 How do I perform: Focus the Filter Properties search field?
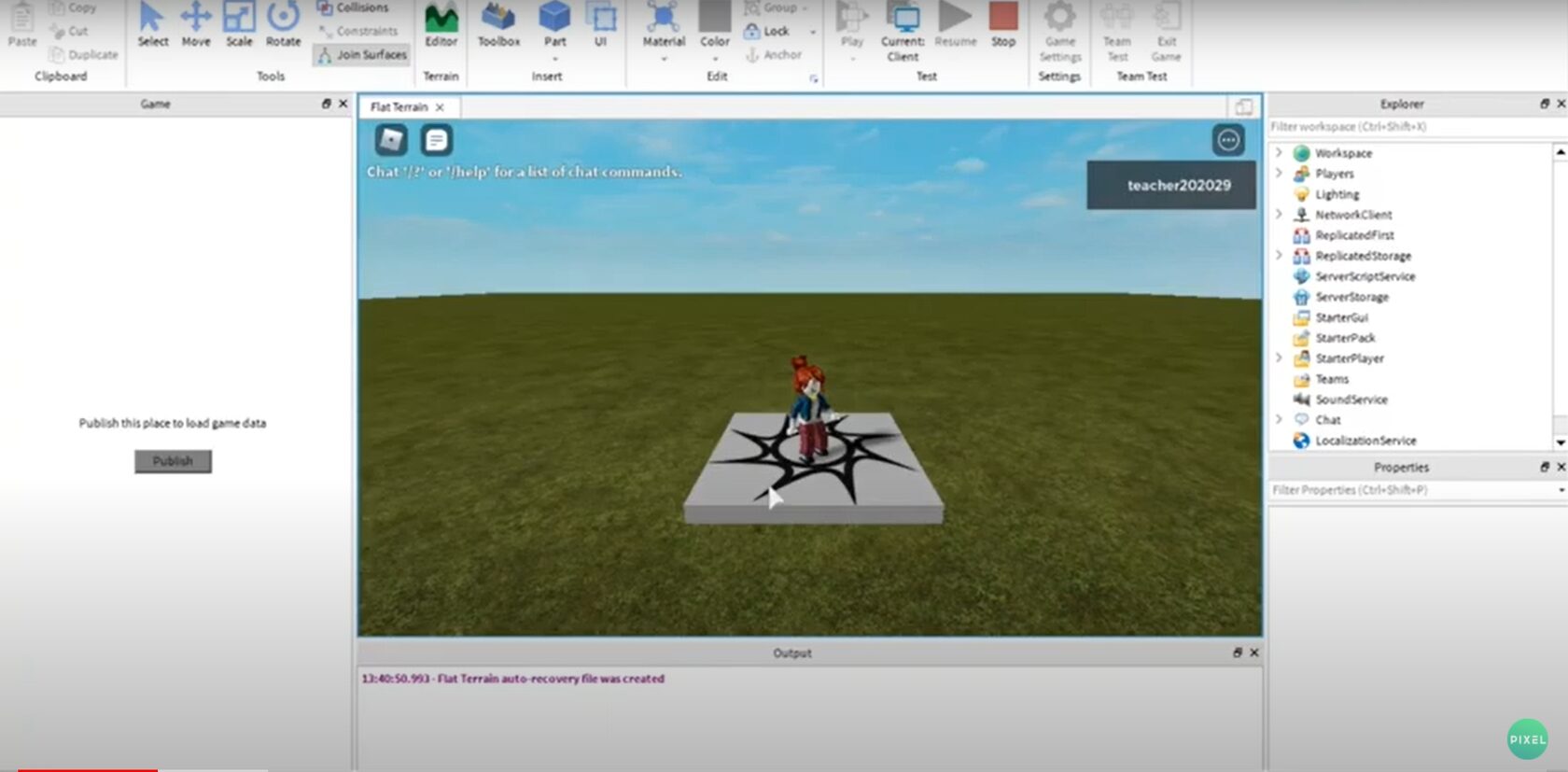click(x=1410, y=489)
